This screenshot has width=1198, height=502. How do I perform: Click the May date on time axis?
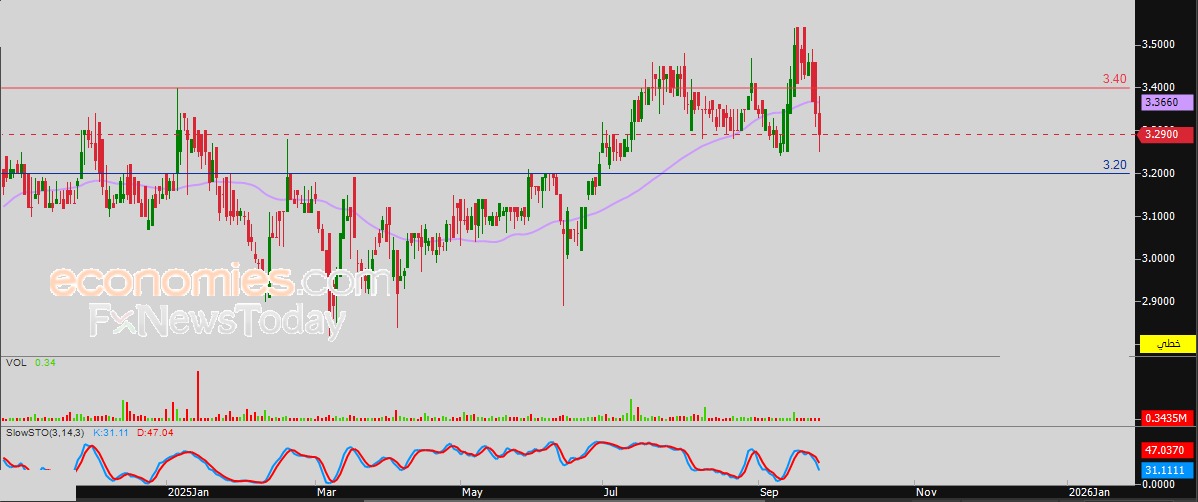(x=471, y=493)
